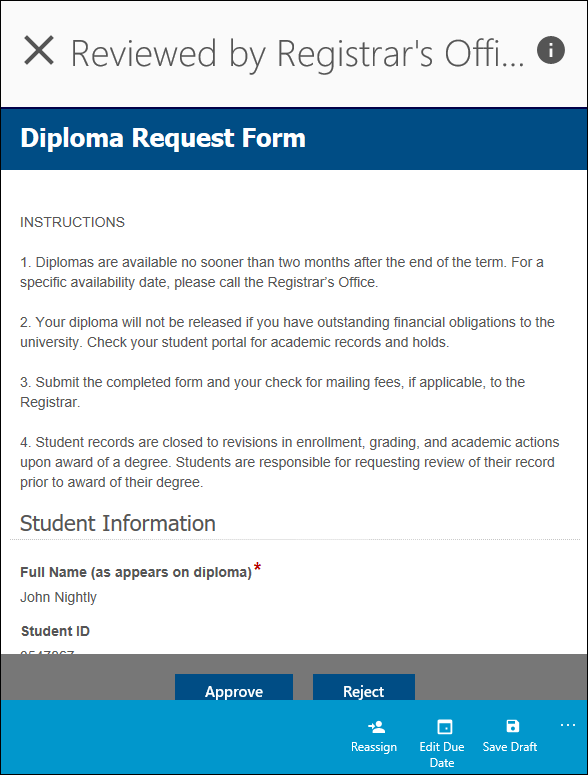Click the Edit Due Date calendar icon
588x775 pixels.
tap(445, 727)
